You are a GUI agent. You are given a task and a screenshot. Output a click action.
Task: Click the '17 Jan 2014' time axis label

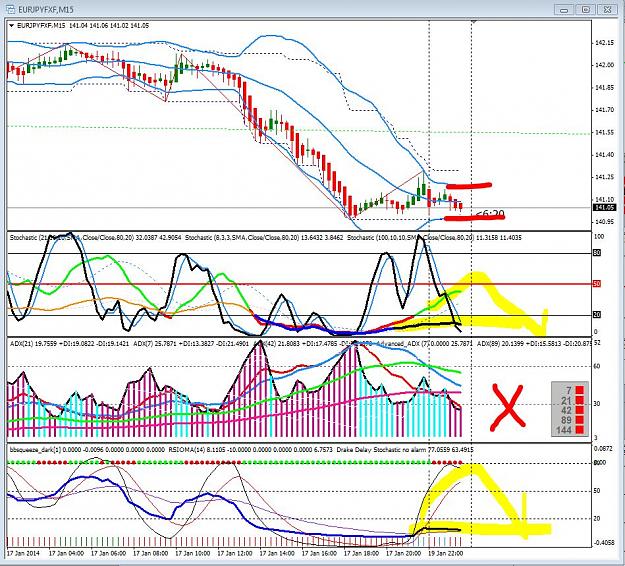coord(24,554)
